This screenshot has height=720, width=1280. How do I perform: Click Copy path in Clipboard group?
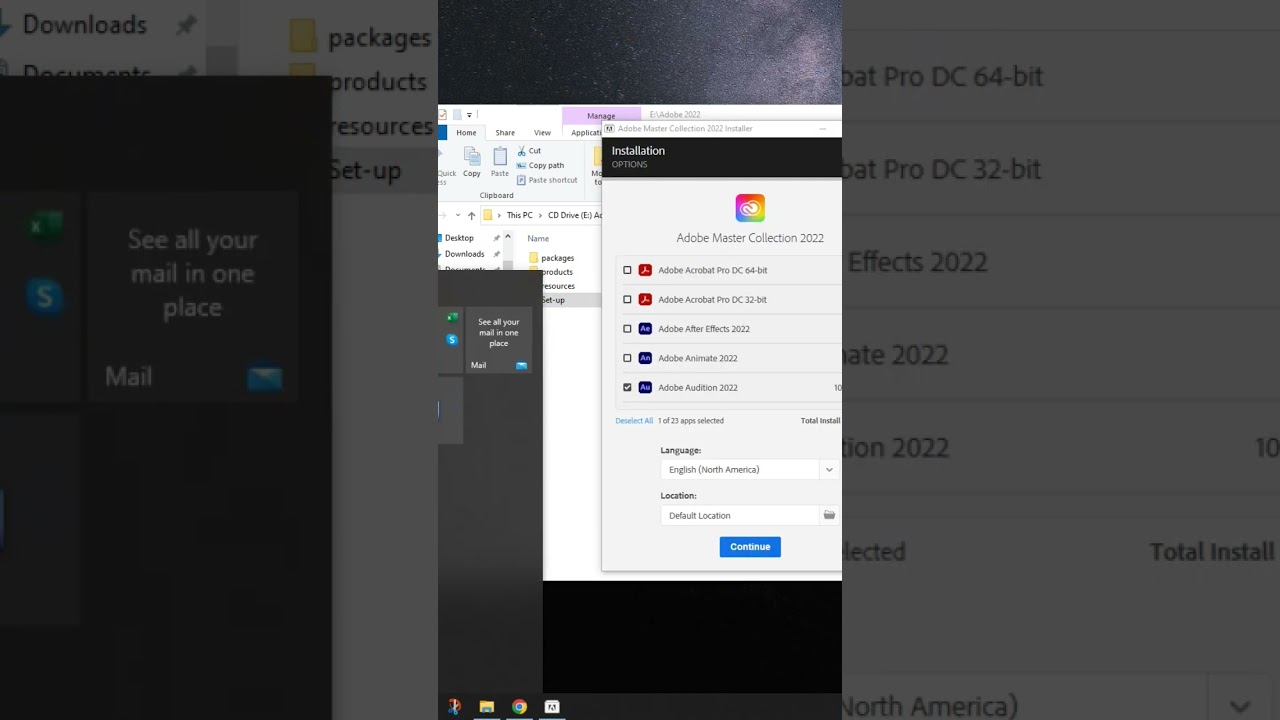click(x=540, y=165)
